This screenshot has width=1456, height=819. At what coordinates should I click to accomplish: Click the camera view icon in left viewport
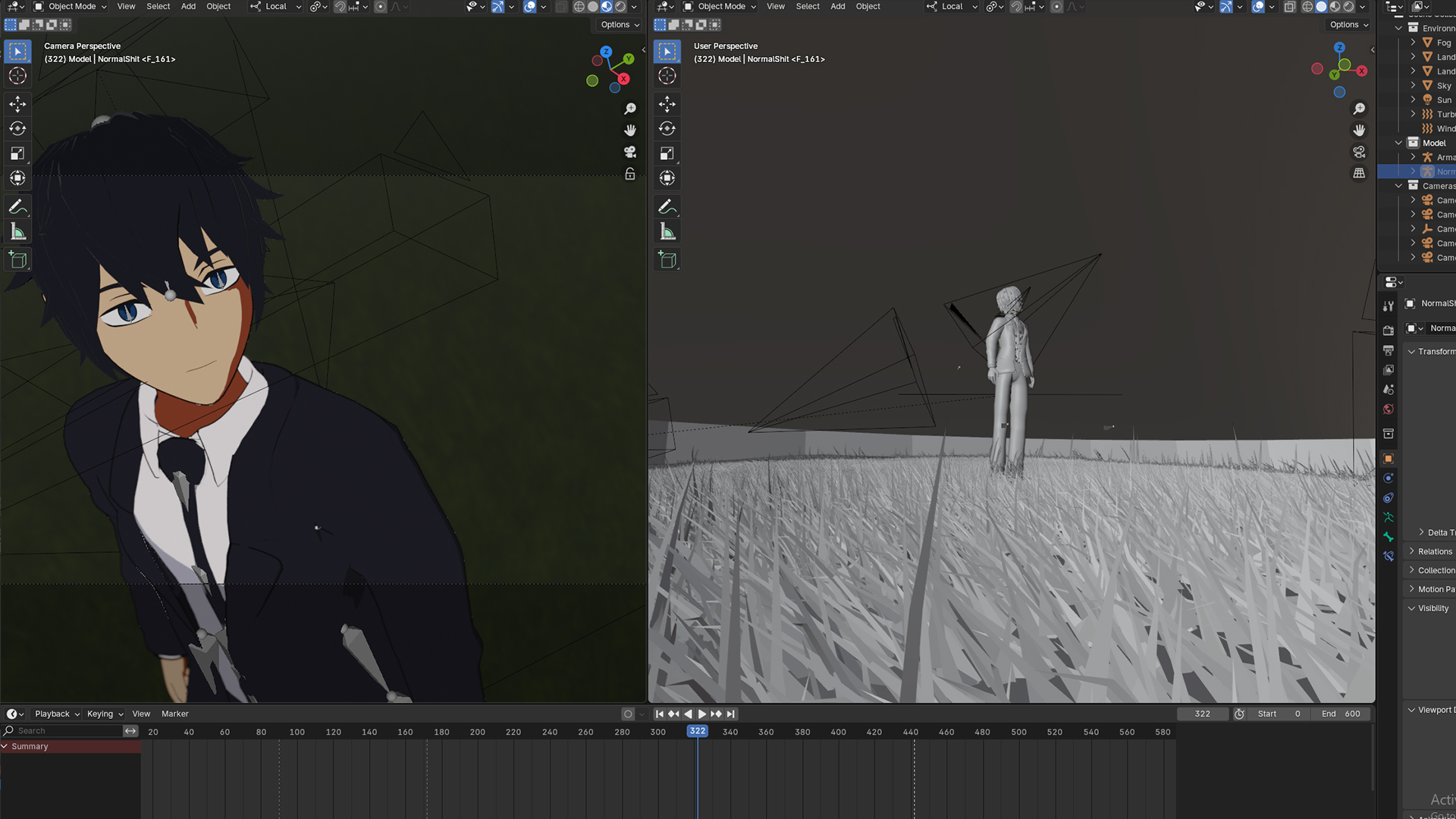pyautogui.click(x=629, y=152)
